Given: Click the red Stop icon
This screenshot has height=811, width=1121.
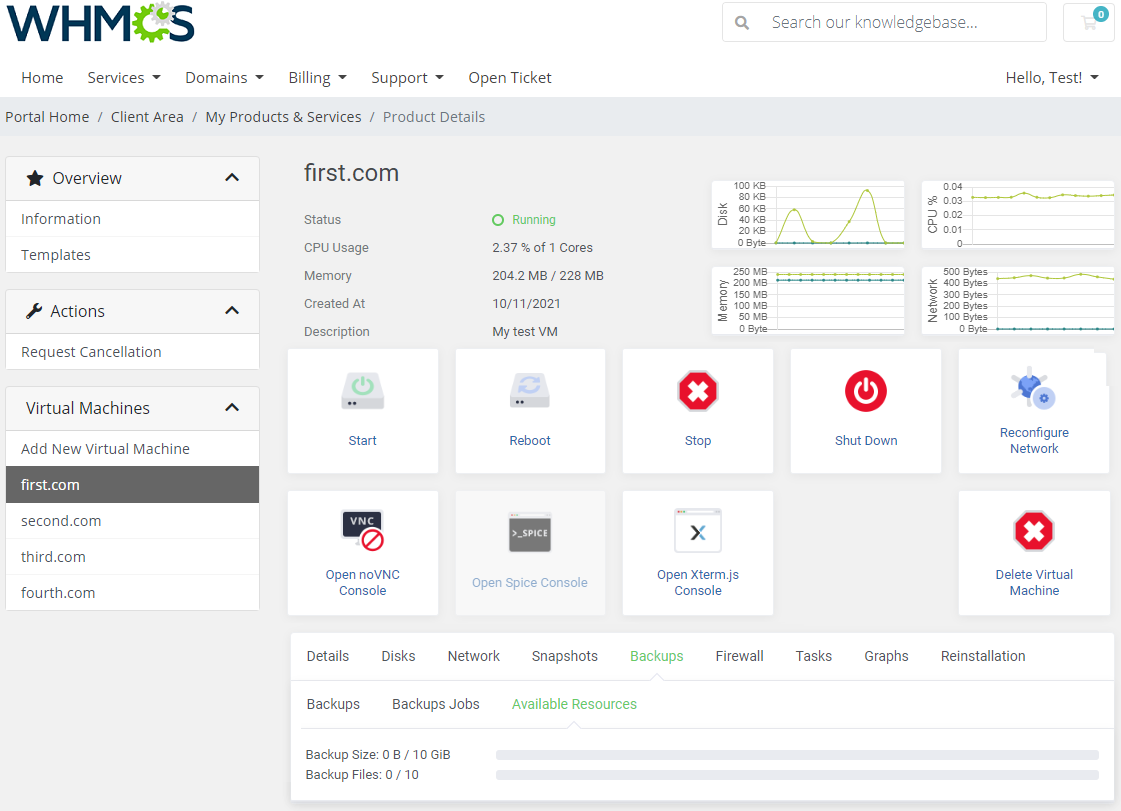Looking at the screenshot, I should (x=698, y=391).
